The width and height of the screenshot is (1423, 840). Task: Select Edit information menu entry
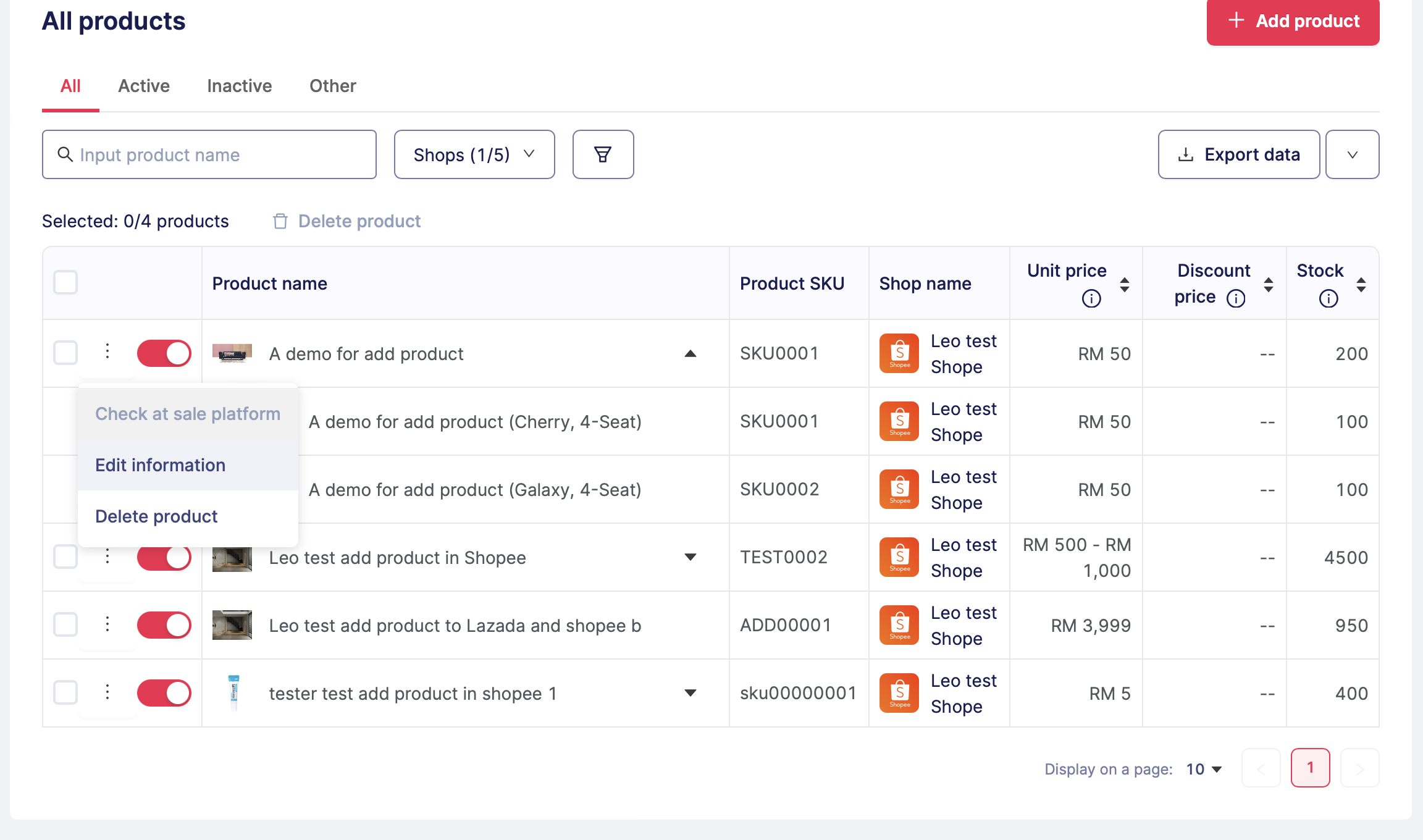tap(161, 465)
